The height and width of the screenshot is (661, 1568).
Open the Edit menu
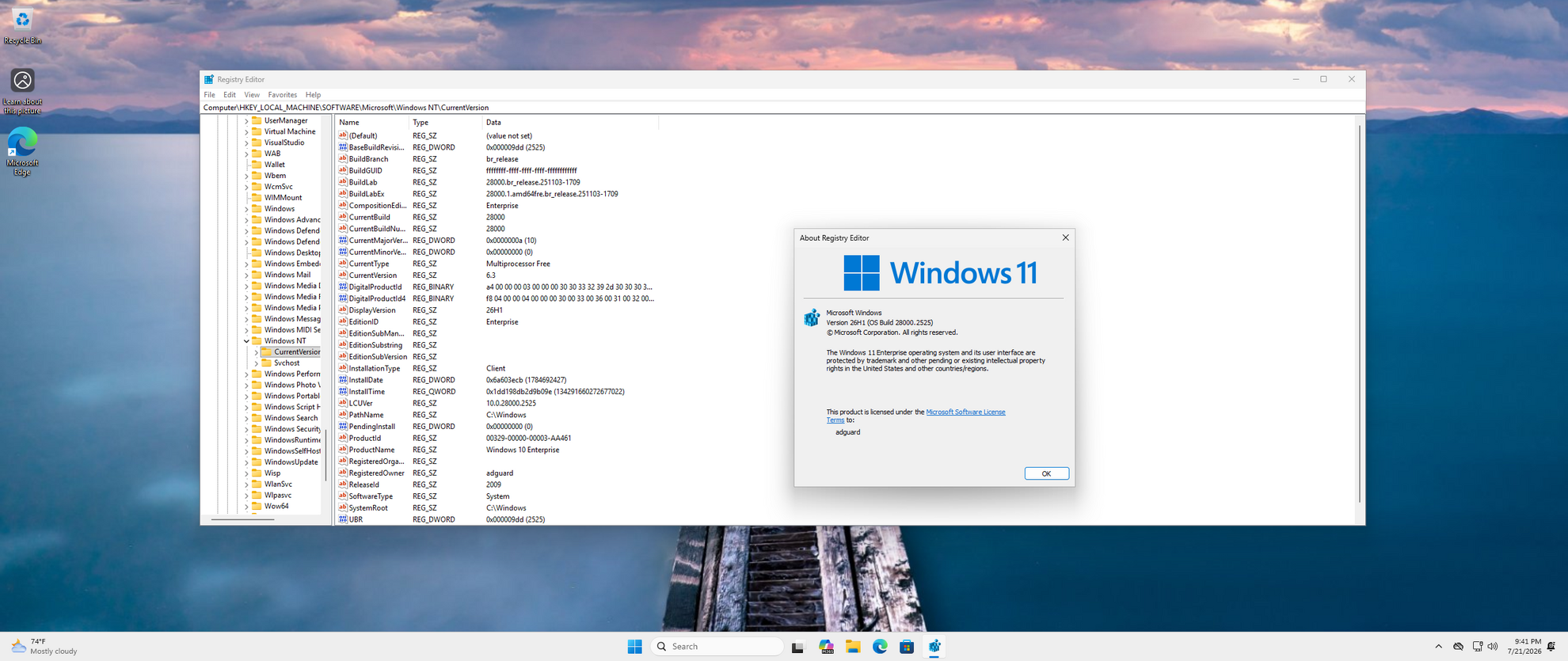click(230, 95)
